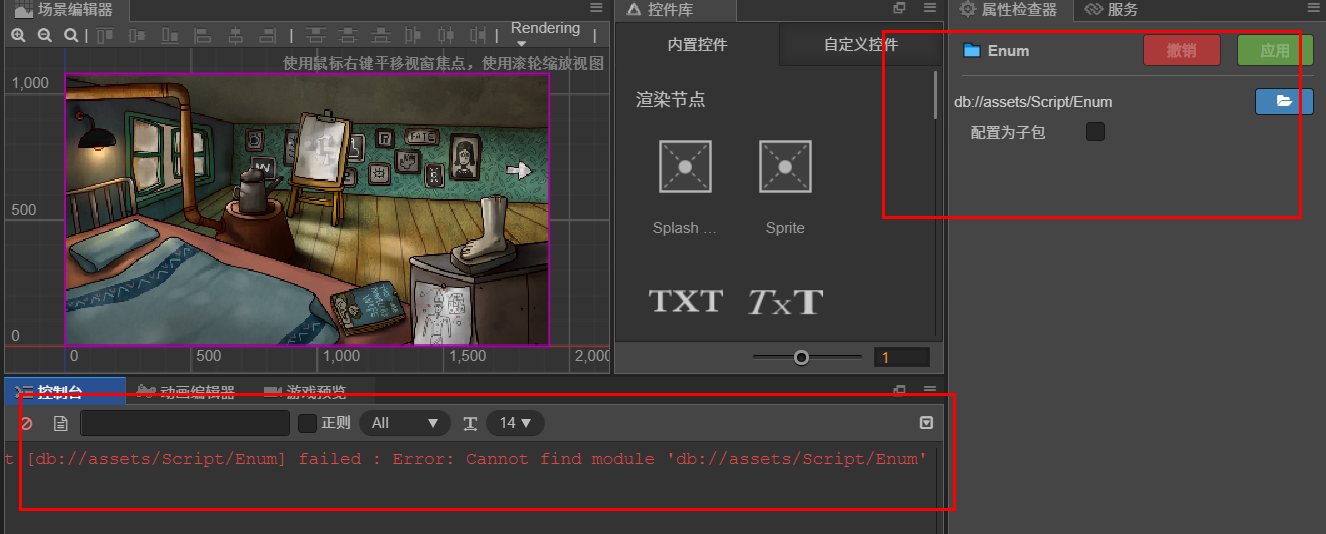Open the console log file icon

(x=60, y=423)
